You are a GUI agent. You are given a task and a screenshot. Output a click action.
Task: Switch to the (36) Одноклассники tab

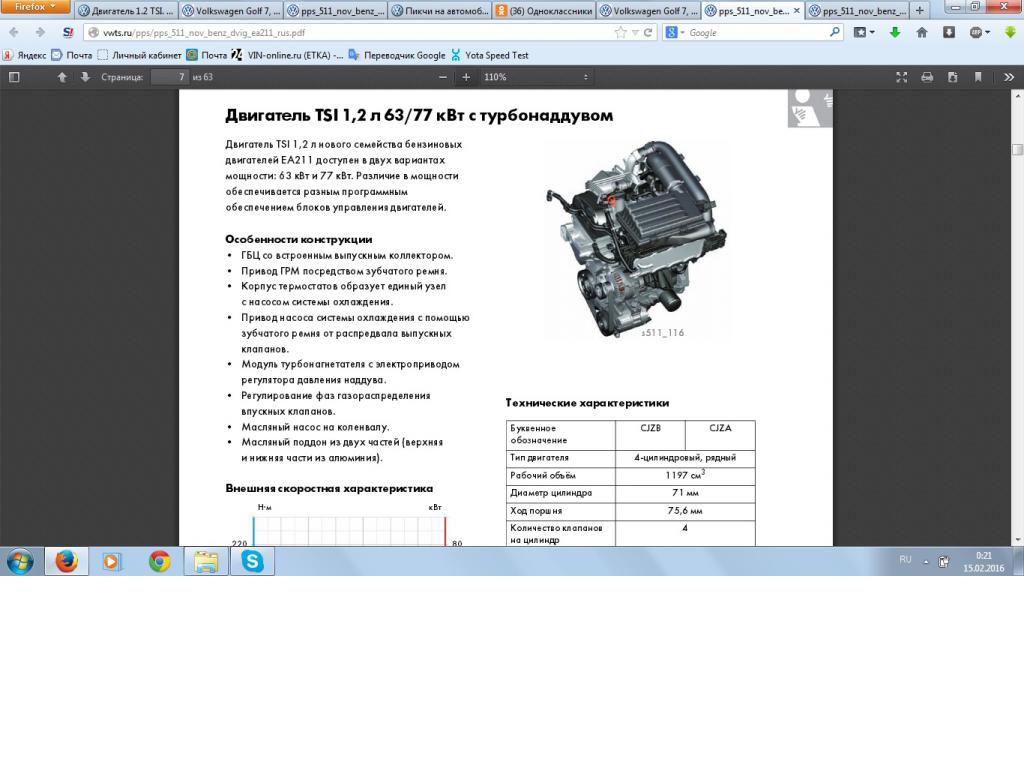coord(544,10)
